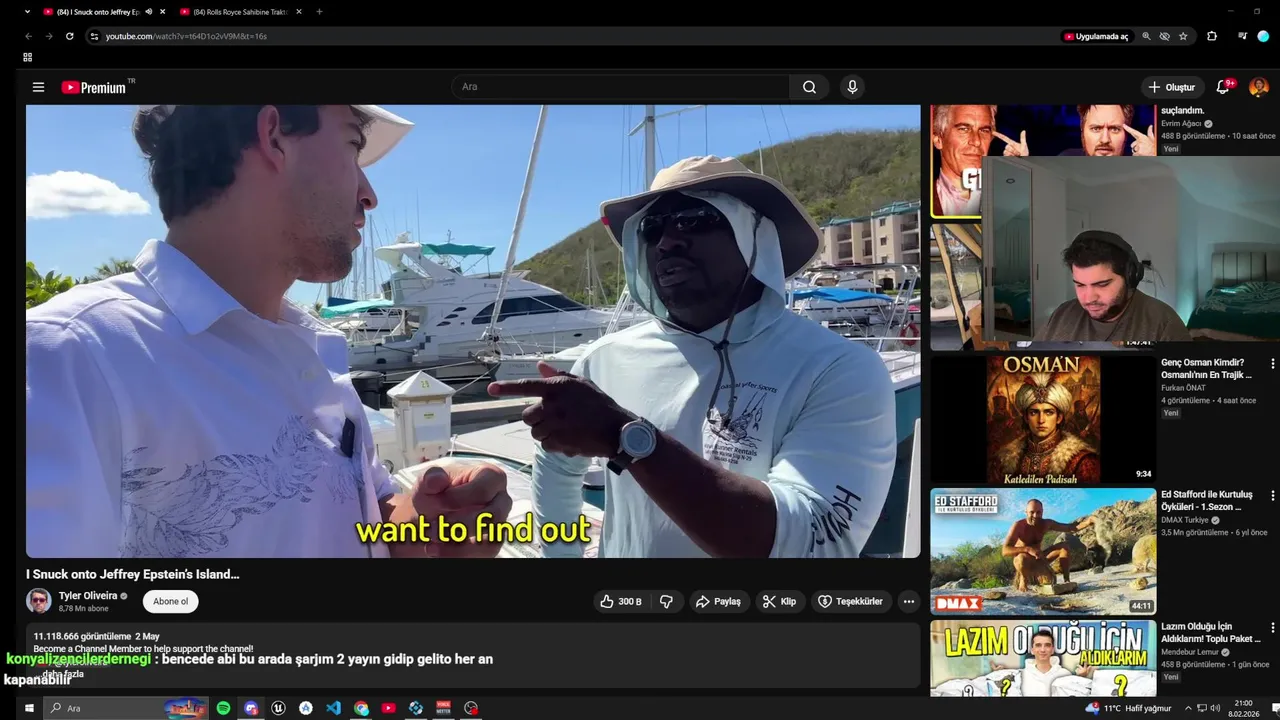Open Tyler Oliveira channel name link
Viewport: 1280px width, 720px height.
click(88, 595)
